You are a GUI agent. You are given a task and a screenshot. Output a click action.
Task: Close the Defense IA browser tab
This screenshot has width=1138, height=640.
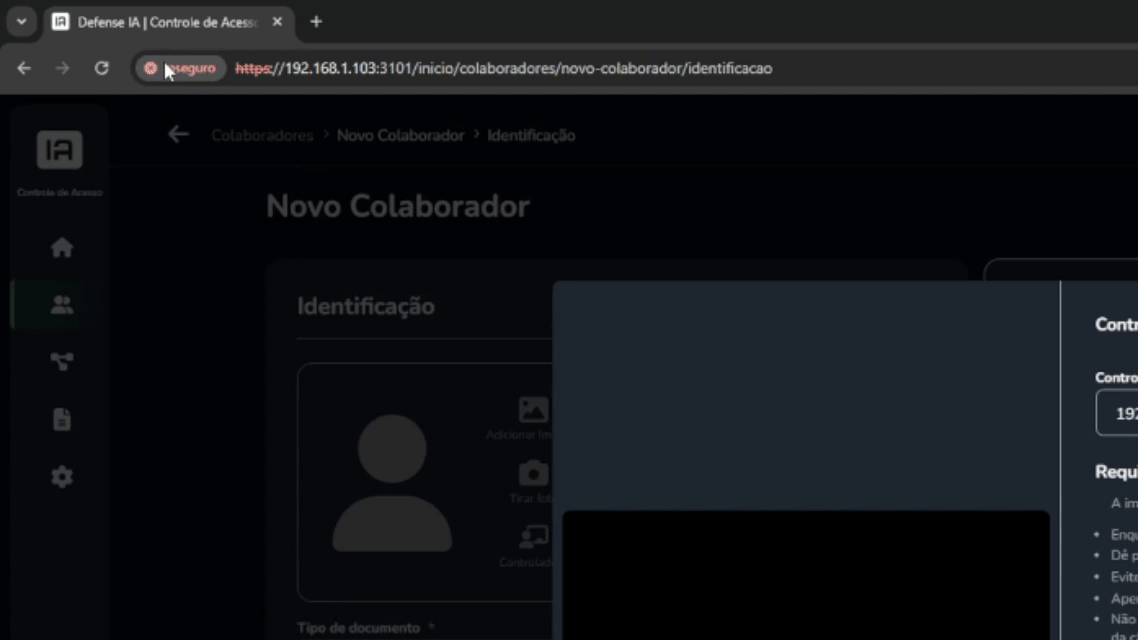coord(277,21)
